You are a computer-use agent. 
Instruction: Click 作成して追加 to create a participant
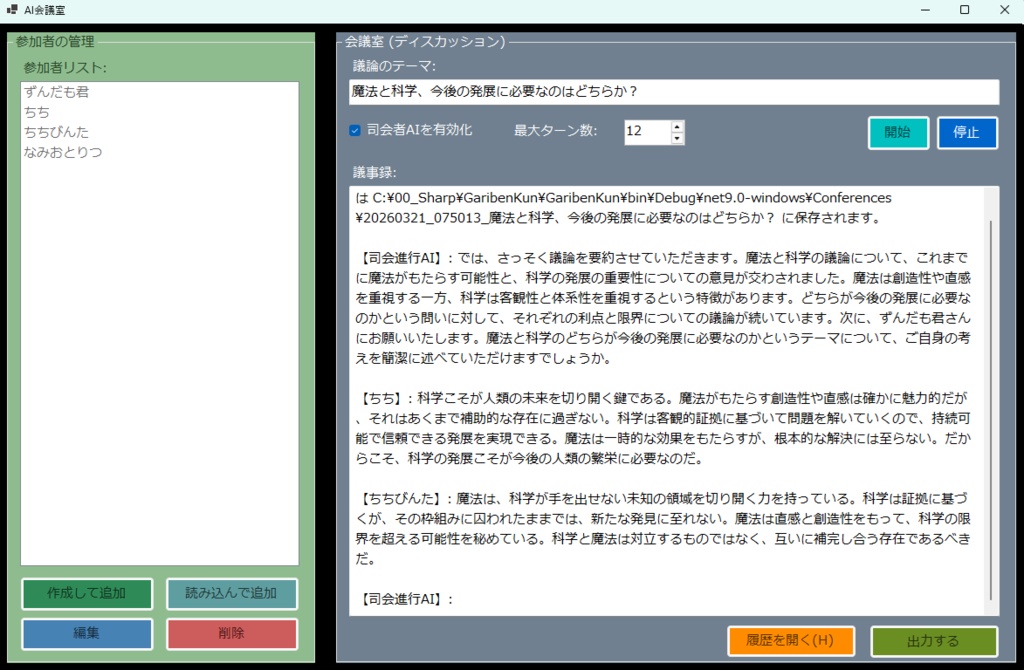86,593
